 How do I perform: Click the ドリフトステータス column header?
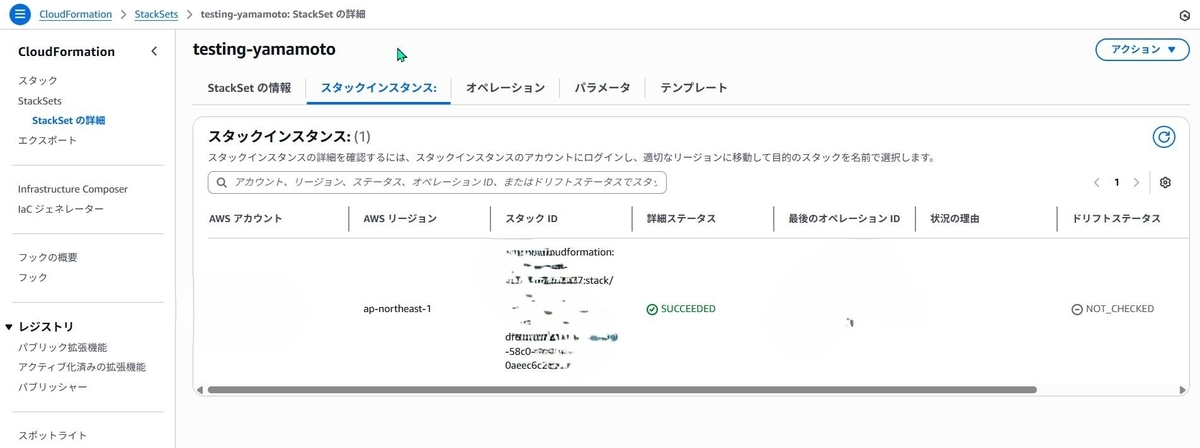pyautogui.click(x=1116, y=218)
